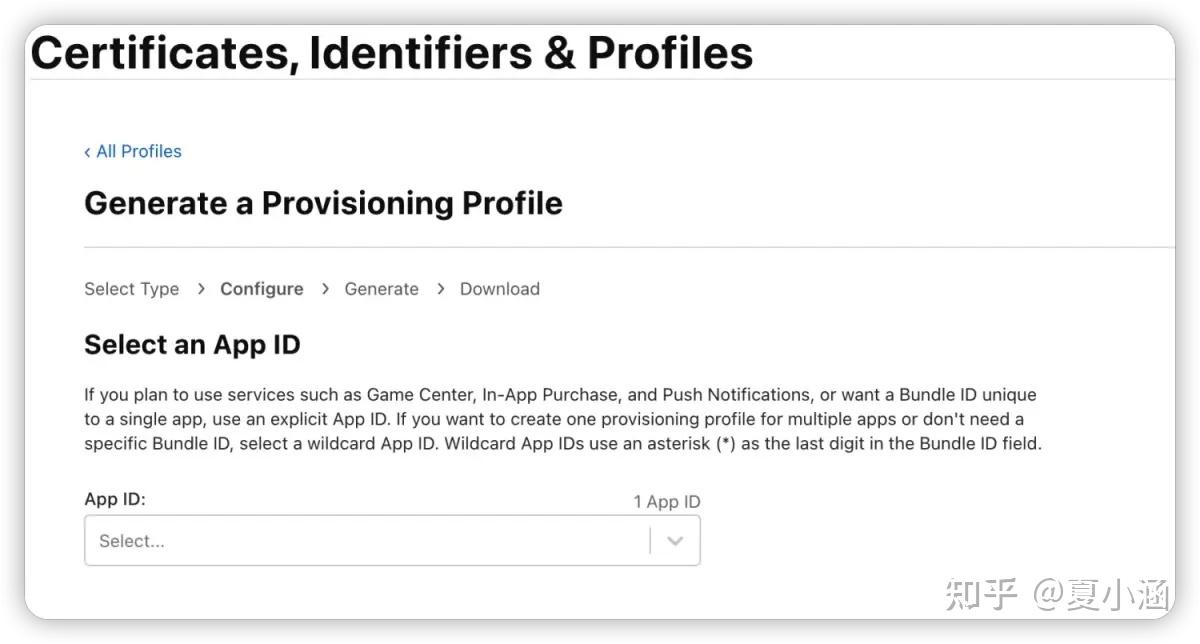Go back to All Profiles
1200x644 pixels.
138,152
